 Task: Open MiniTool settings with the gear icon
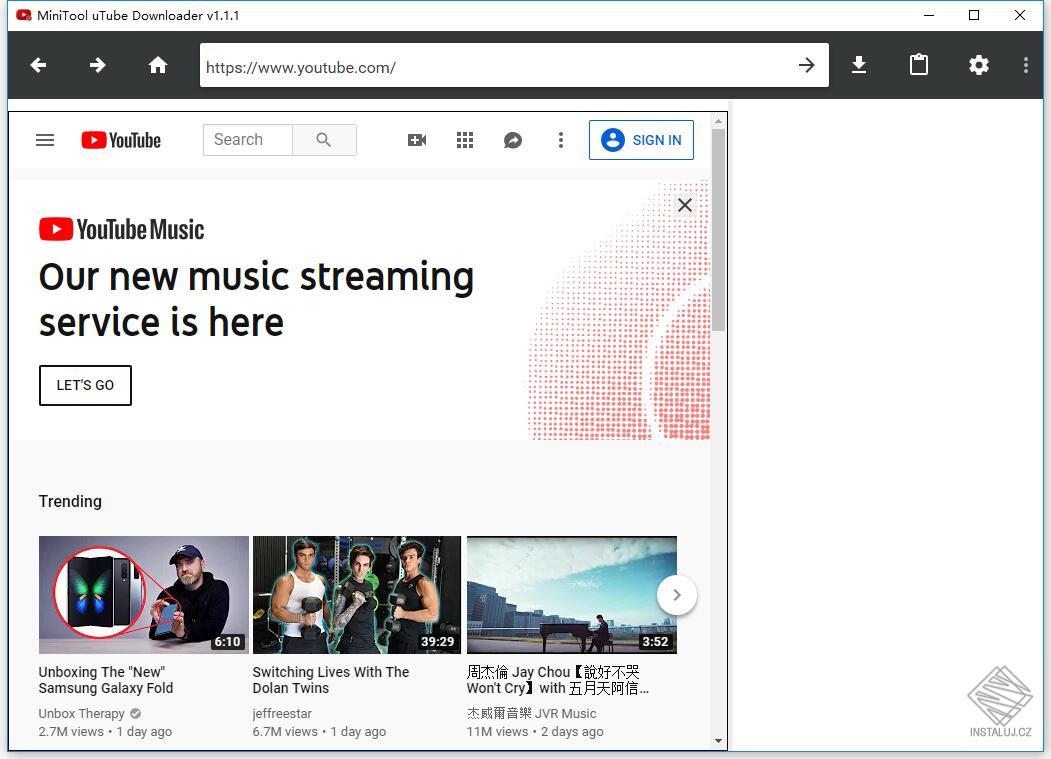(x=978, y=65)
